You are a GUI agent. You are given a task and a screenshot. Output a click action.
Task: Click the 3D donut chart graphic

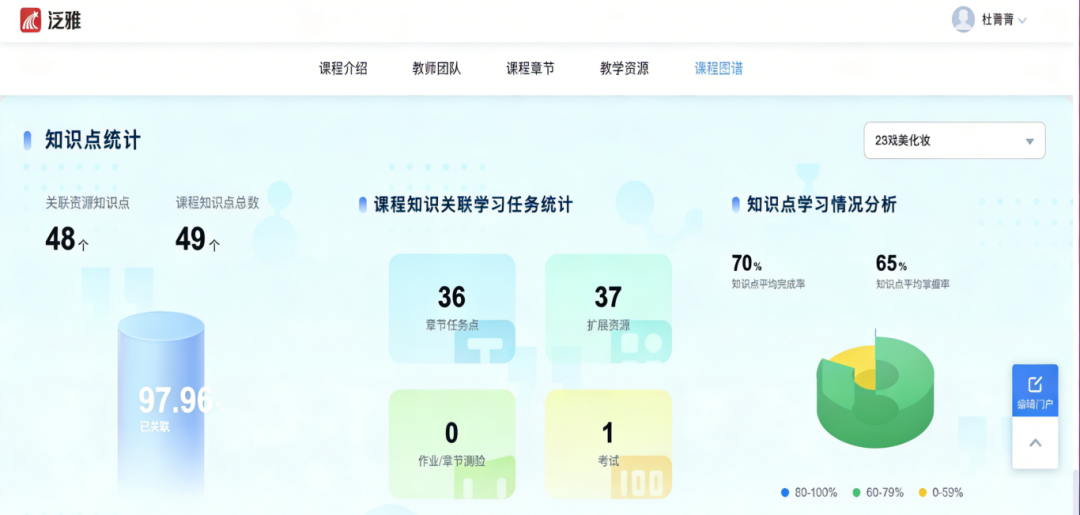point(875,392)
